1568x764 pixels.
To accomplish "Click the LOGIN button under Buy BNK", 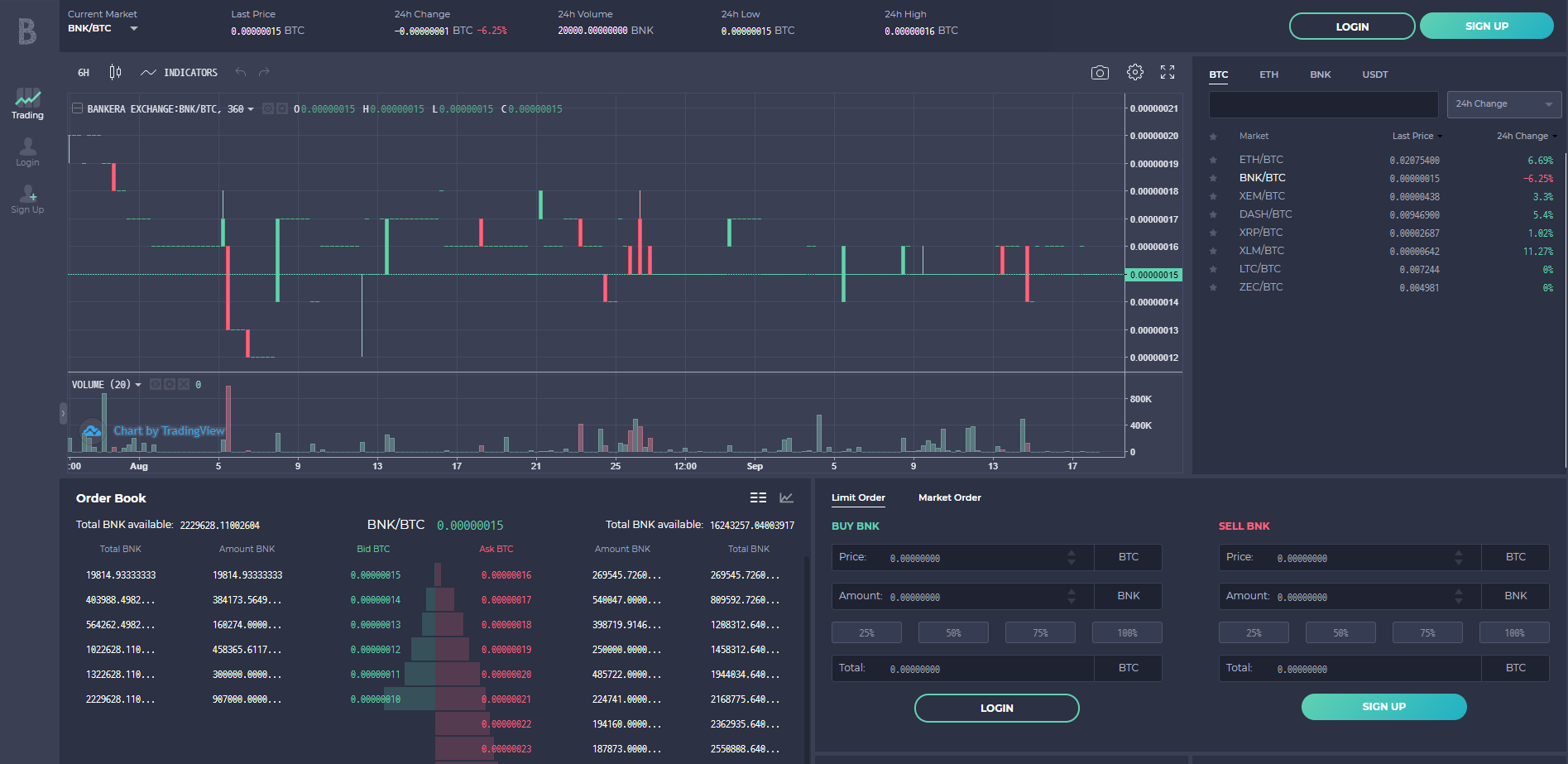I will click(x=996, y=708).
